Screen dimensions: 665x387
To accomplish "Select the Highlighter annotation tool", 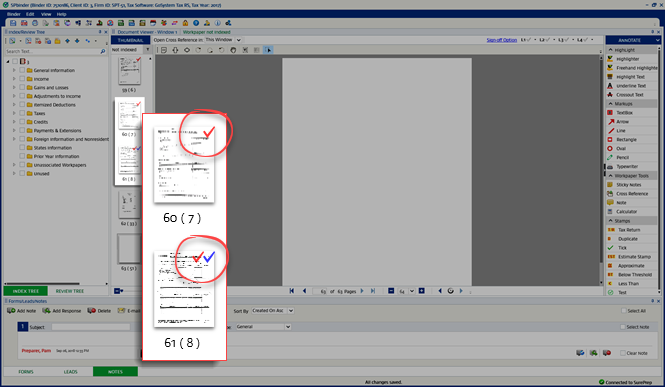I will pos(628,59).
